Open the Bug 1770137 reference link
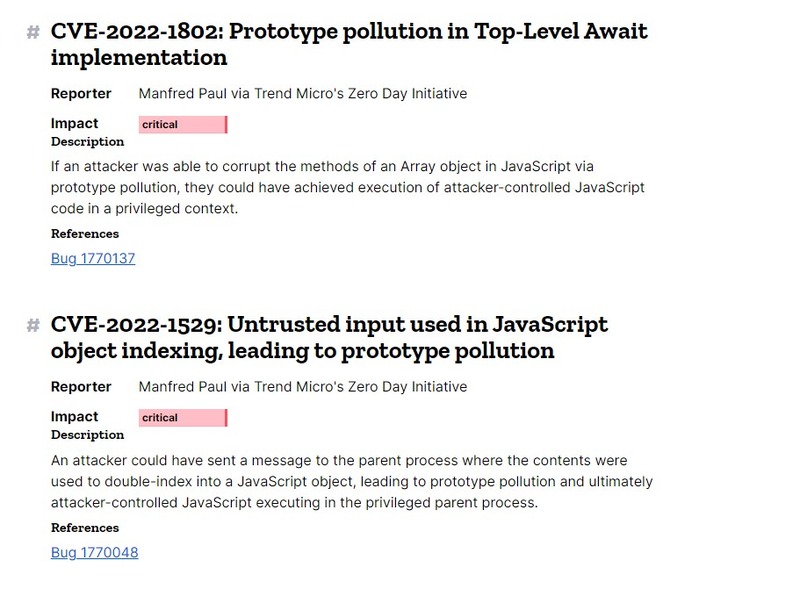Image resolution: width=800 pixels, height=589 pixels. point(93,258)
